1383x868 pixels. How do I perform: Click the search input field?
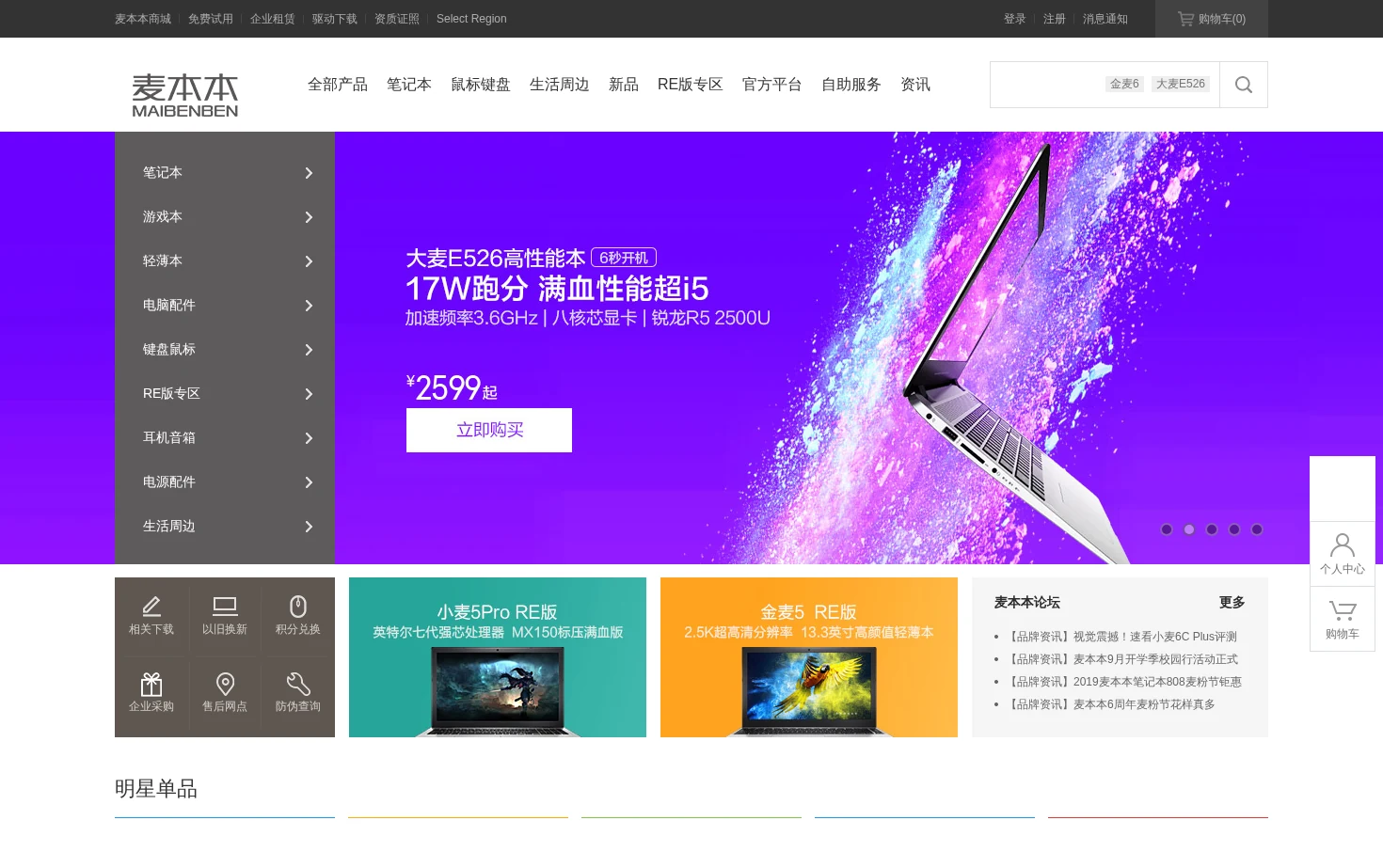click(x=1105, y=85)
